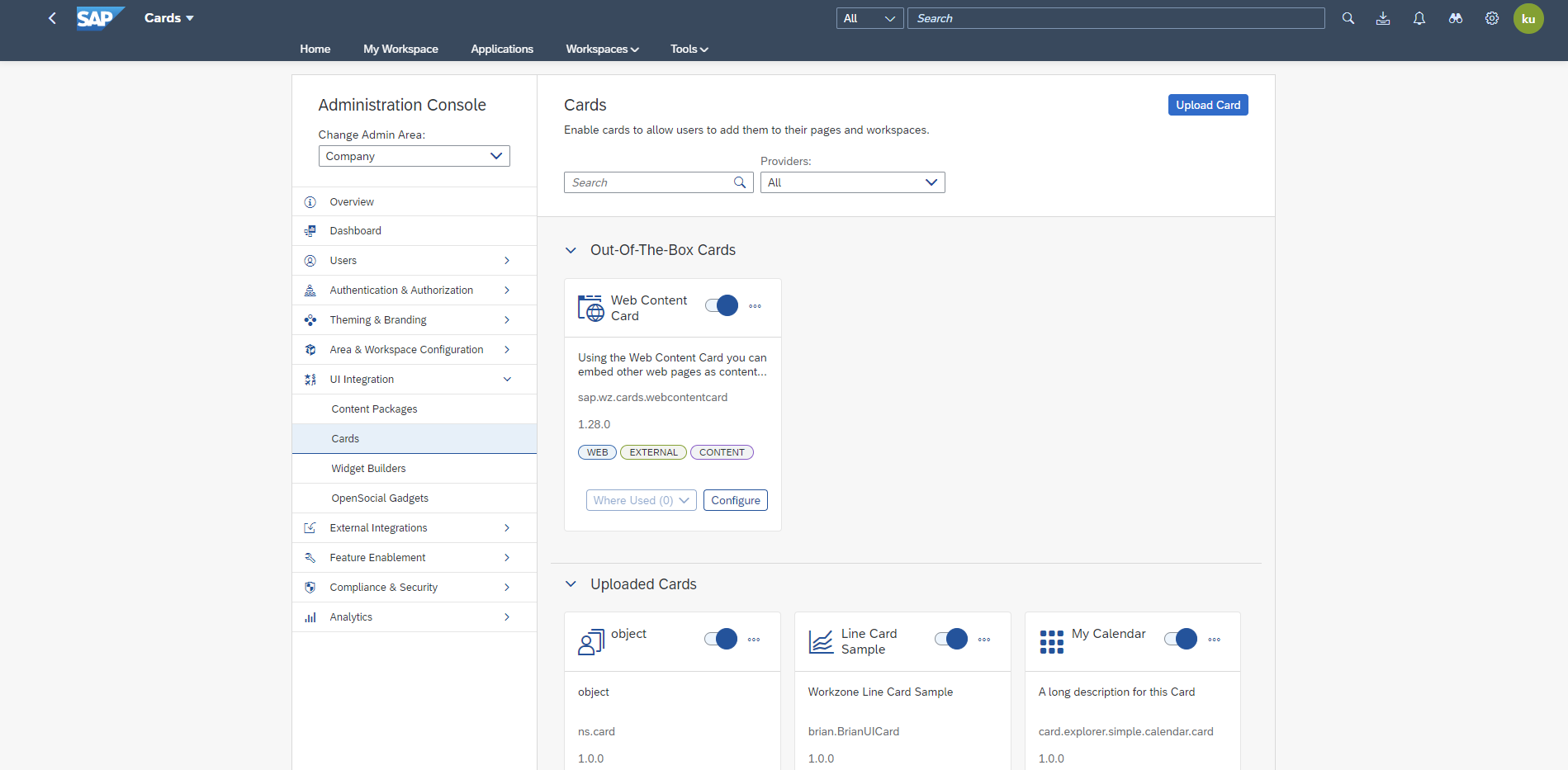Viewport: 1568px width, 770px height.
Task: Open more options for Web Content Card
Action: pyautogui.click(x=756, y=306)
